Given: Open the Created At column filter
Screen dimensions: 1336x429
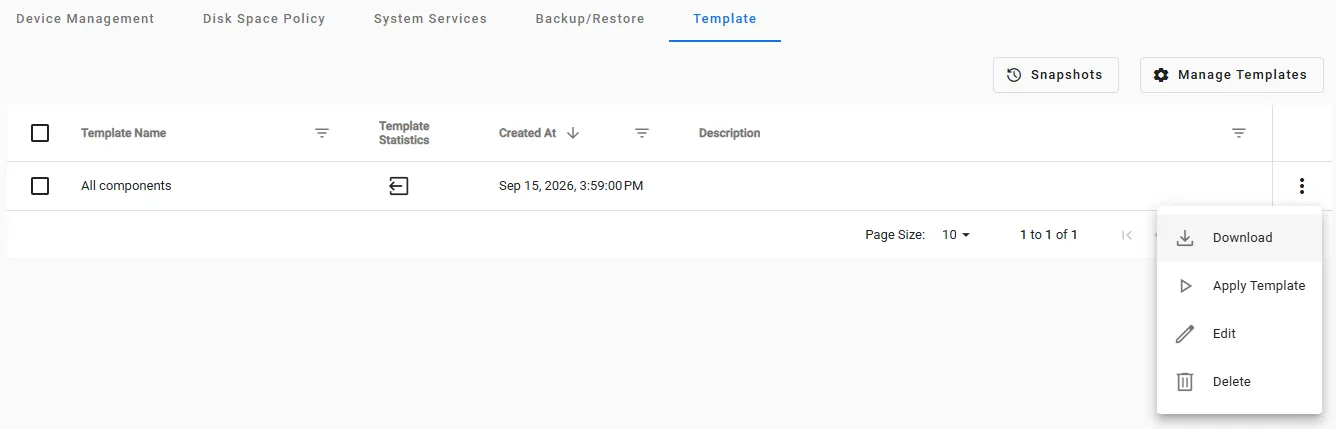Looking at the screenshot, I should (x=642, y=133).
